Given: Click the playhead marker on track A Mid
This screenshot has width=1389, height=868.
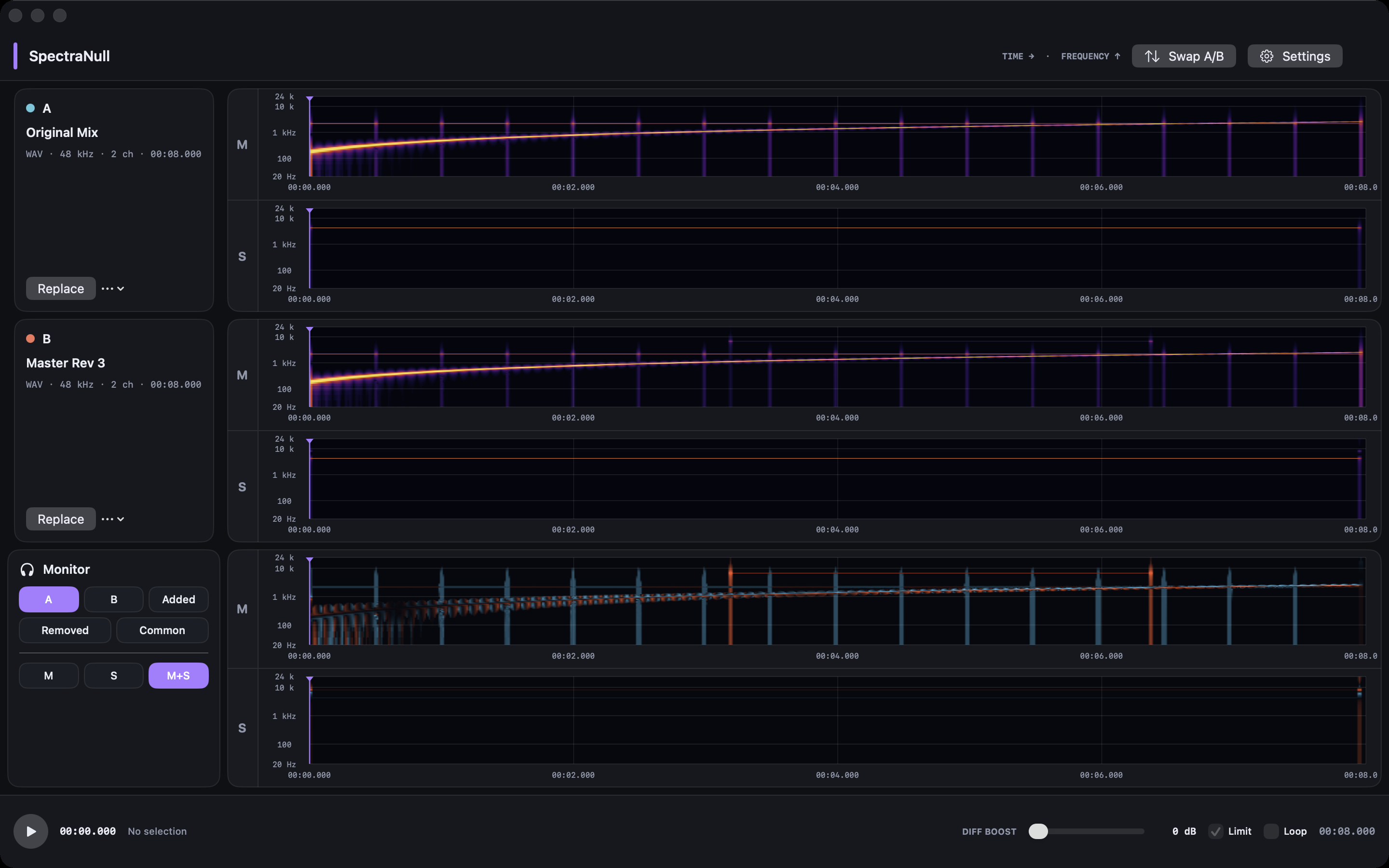Looking at the screenshot, I should point(309,99).
